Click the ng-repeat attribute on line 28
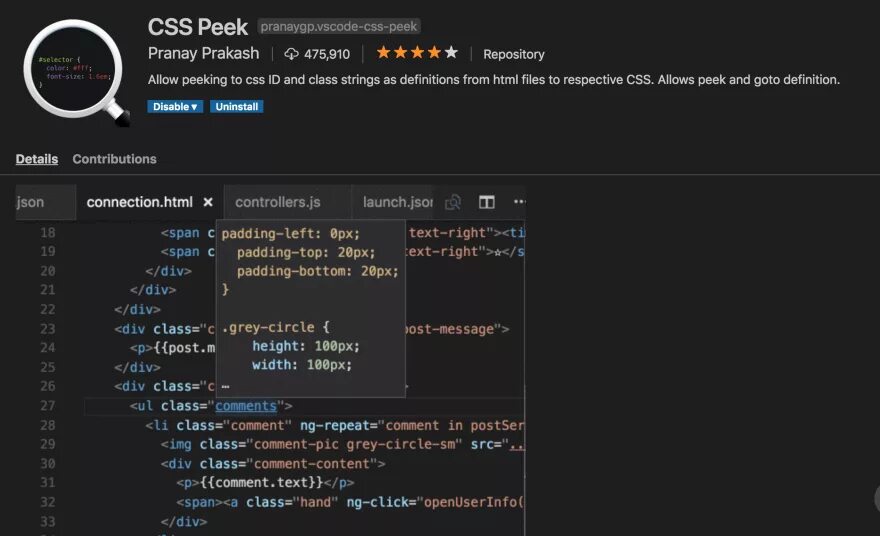880x536 pixels. [412, 425]
